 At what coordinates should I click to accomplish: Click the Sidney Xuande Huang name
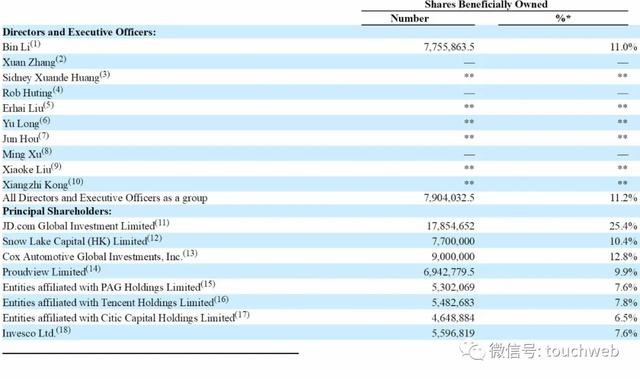point(56,77)
